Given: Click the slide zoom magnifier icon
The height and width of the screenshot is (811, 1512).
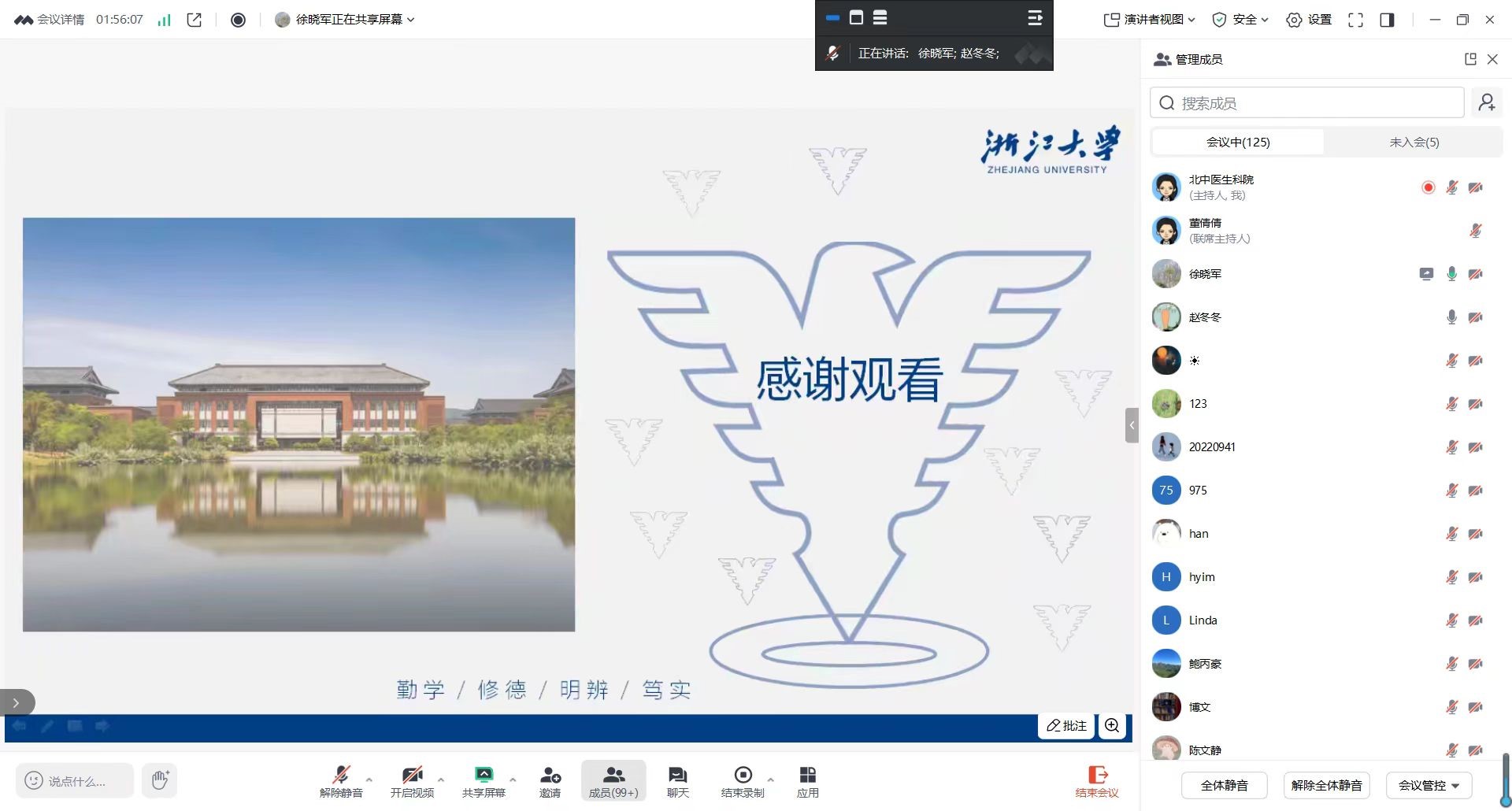Looking at the screenshot, I should point(1112,725).
